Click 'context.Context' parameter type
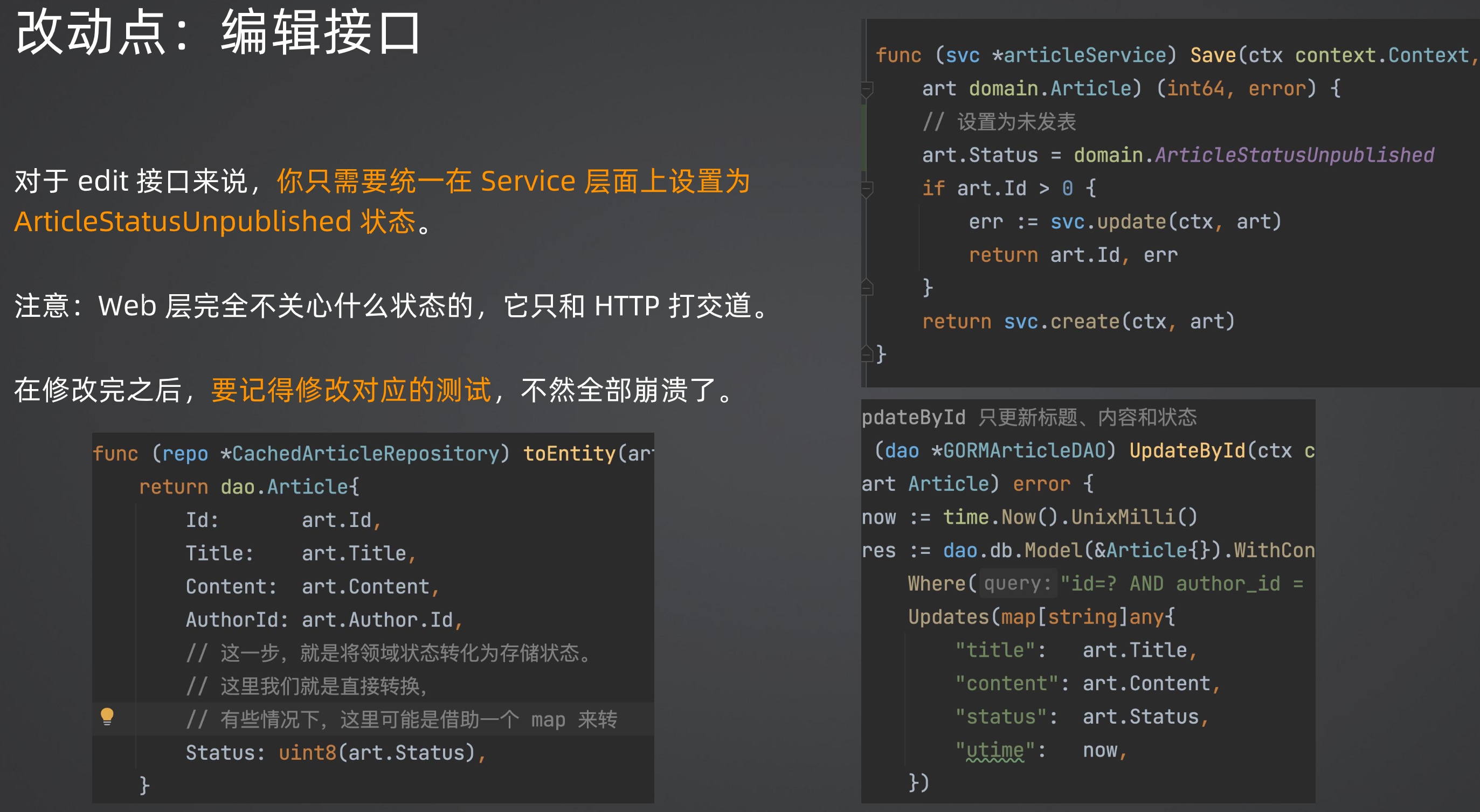 [x=1382, y=55]
